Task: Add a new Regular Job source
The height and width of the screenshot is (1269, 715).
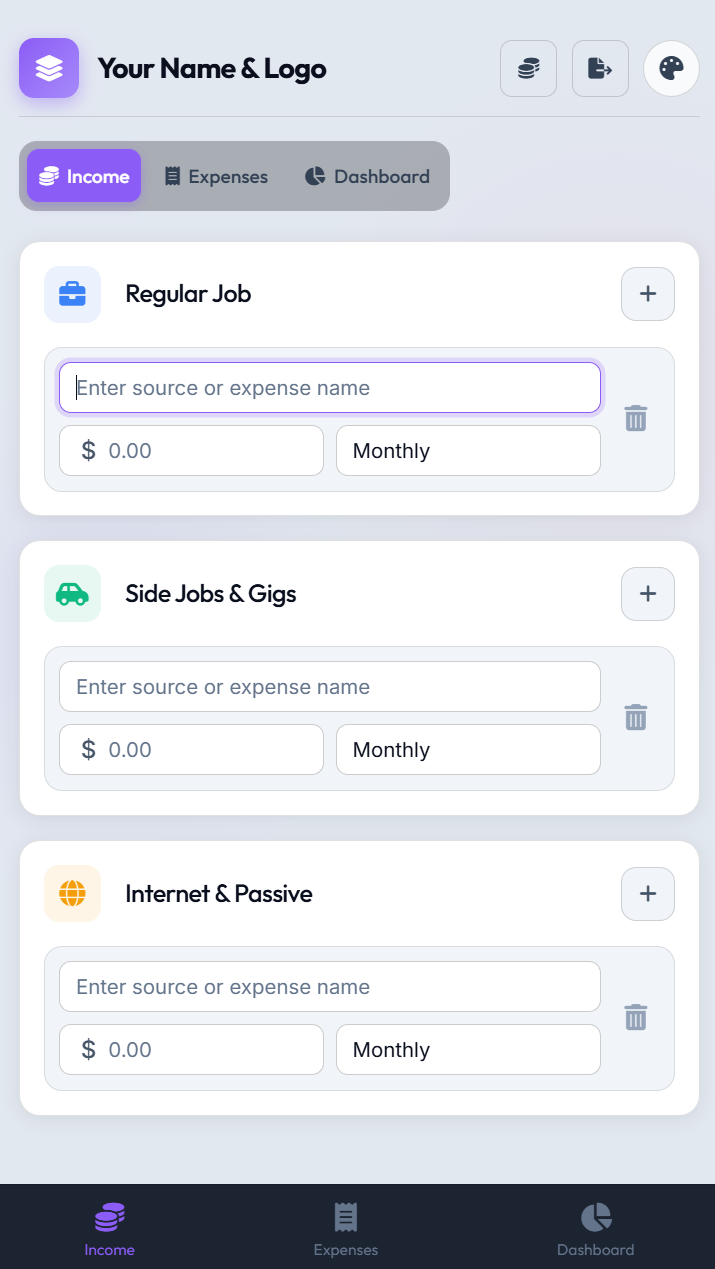Action: pos(648,294)
